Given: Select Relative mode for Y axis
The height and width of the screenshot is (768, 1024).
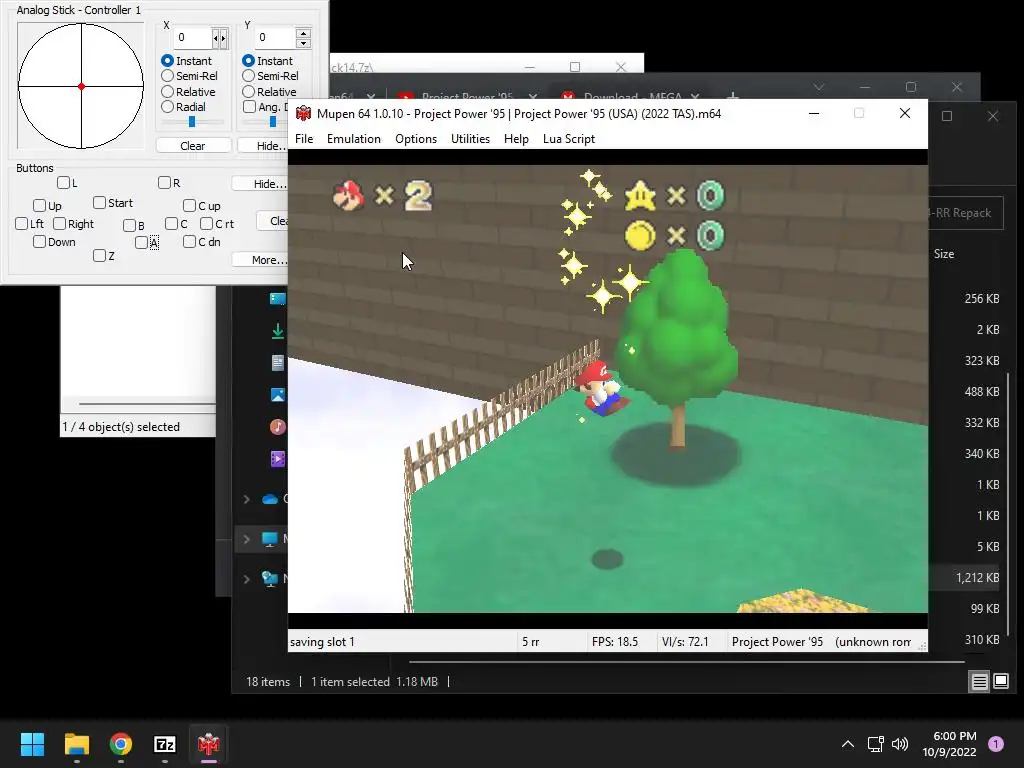Looking at the screenshot, I should pyautogui.click(x=249, y=92).
